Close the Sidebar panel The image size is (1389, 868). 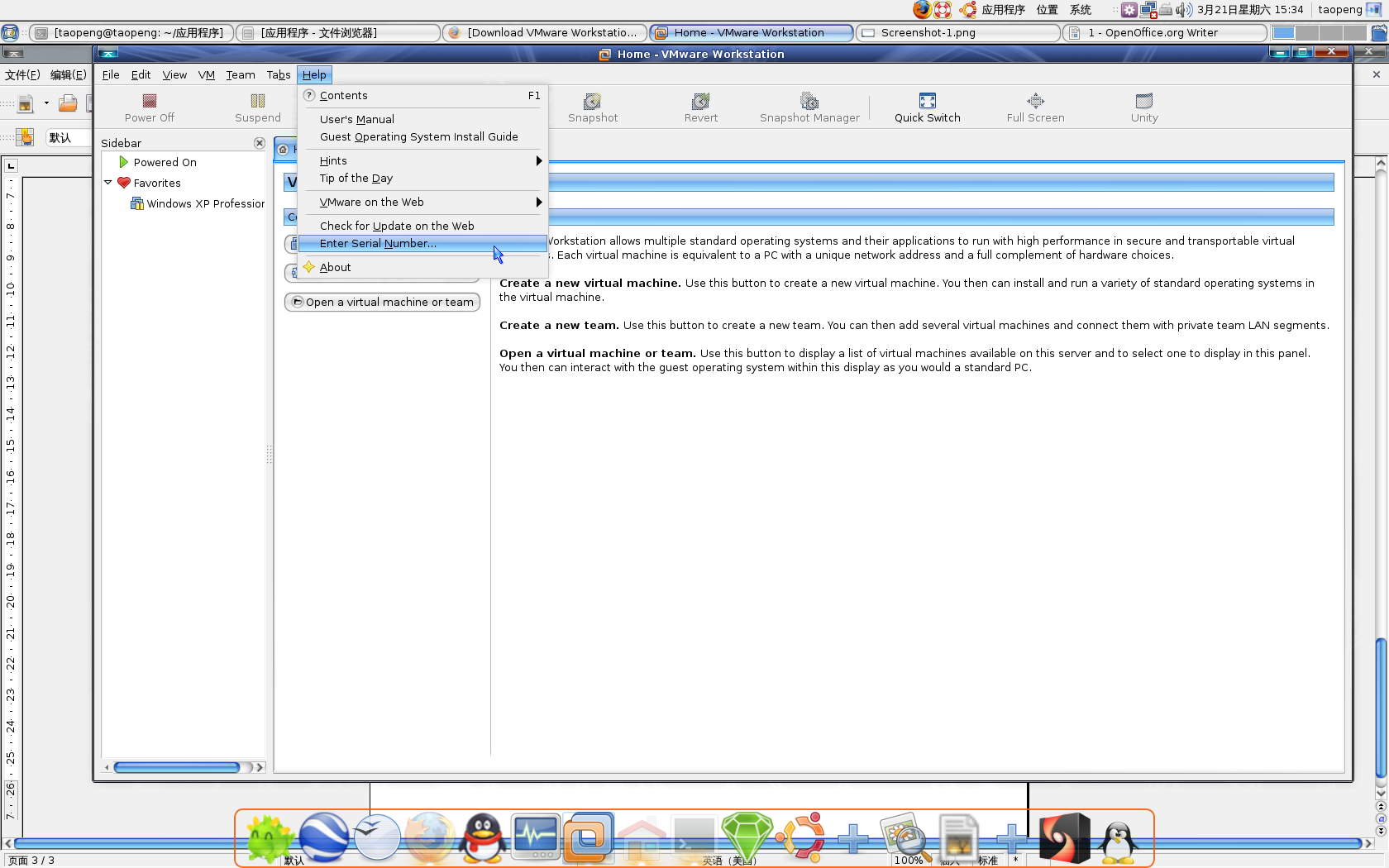260,143
